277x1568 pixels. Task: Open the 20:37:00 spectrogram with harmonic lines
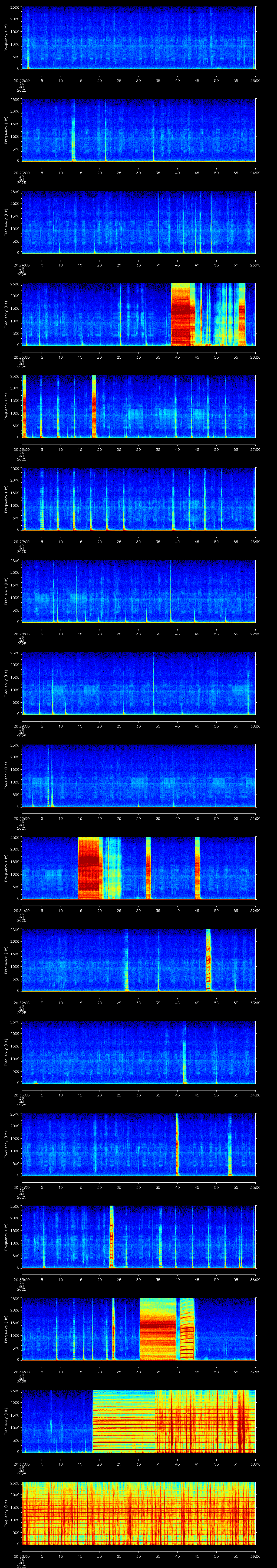pyautogui.click(x=138, y=1421)
